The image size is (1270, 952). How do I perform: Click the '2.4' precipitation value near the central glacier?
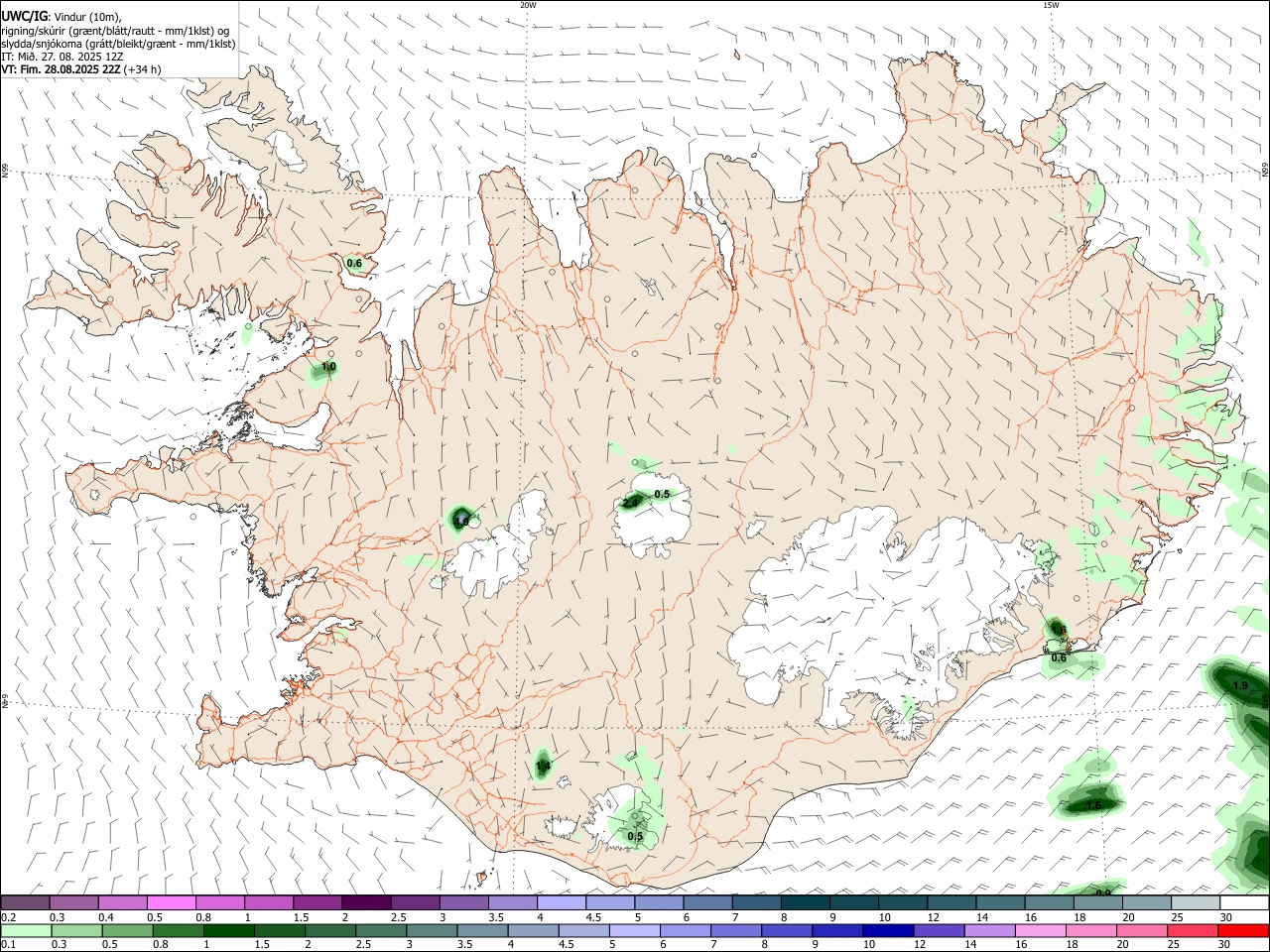630,503
